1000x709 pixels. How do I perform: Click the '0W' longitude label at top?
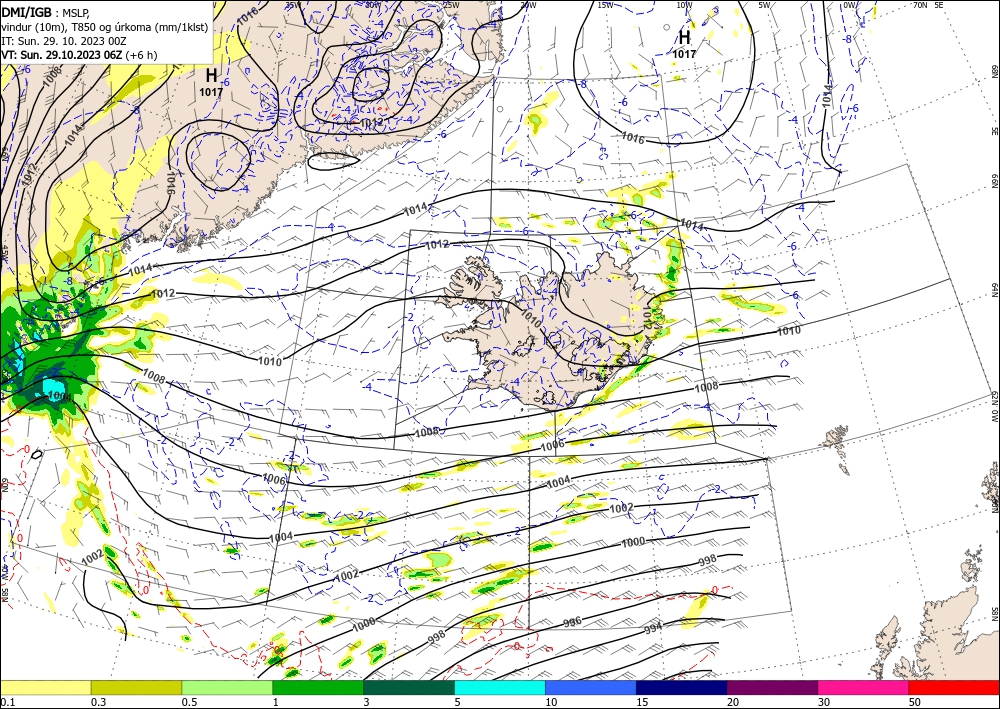(x=849, y=5)
